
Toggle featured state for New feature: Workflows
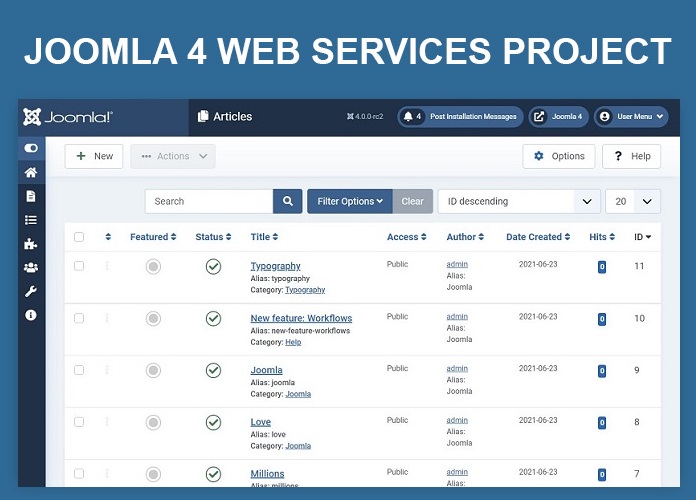153,318
